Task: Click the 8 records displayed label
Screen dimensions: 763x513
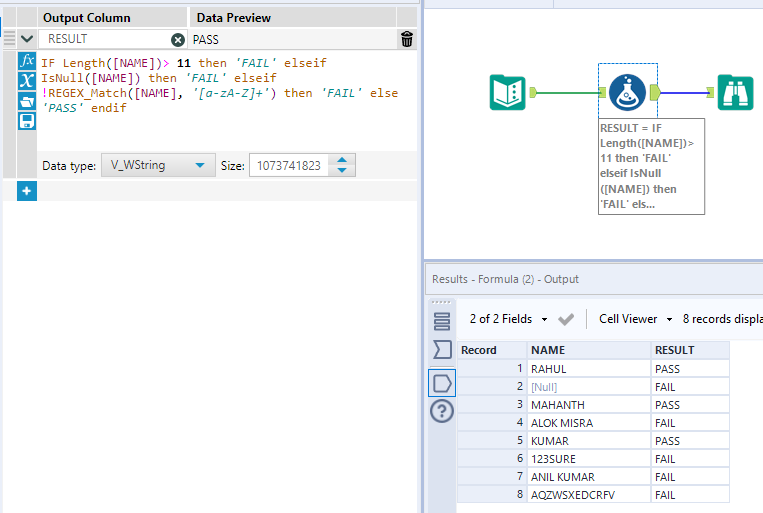Action: click(722, 319)
